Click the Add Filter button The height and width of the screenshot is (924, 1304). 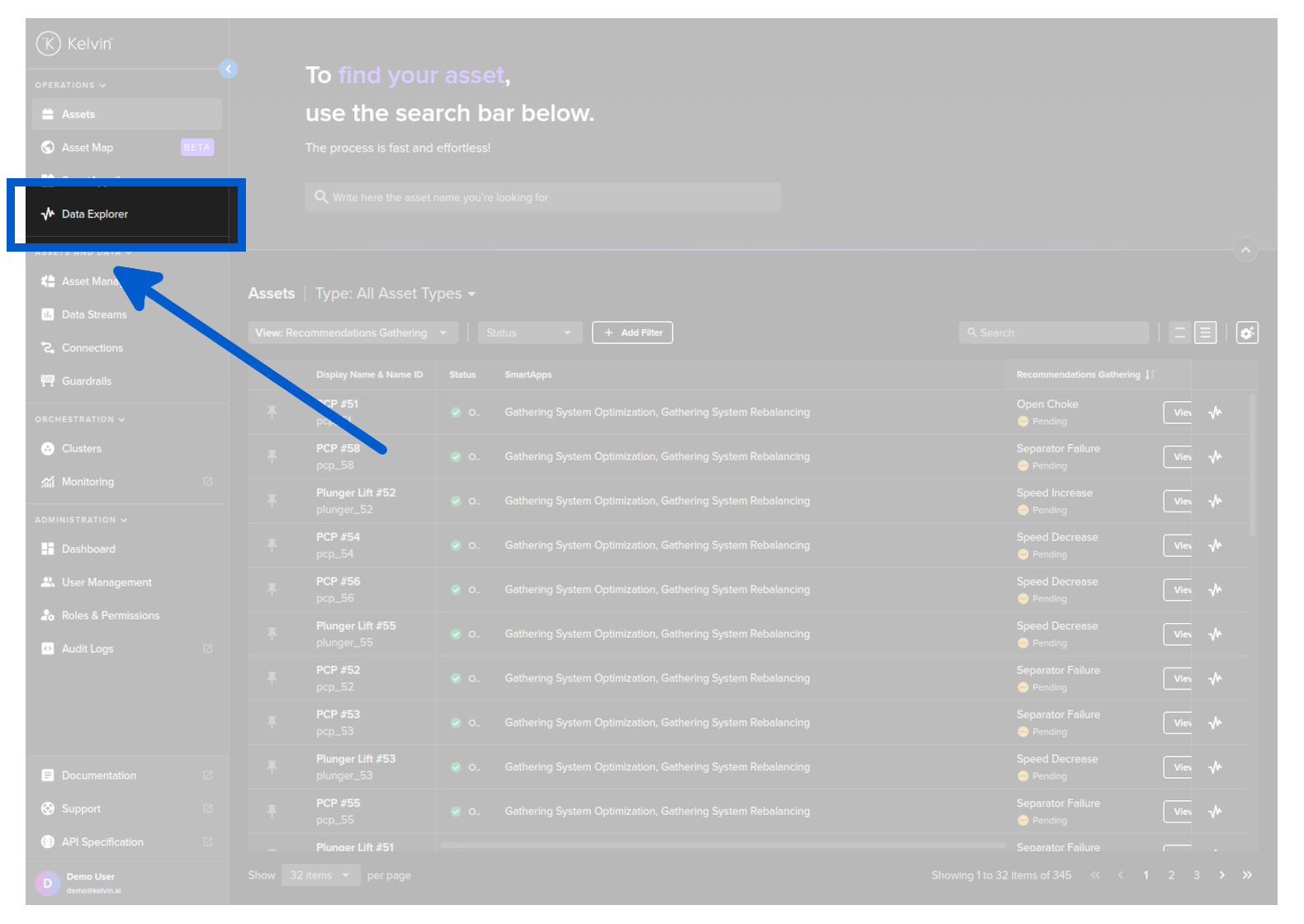click(632, 333)
